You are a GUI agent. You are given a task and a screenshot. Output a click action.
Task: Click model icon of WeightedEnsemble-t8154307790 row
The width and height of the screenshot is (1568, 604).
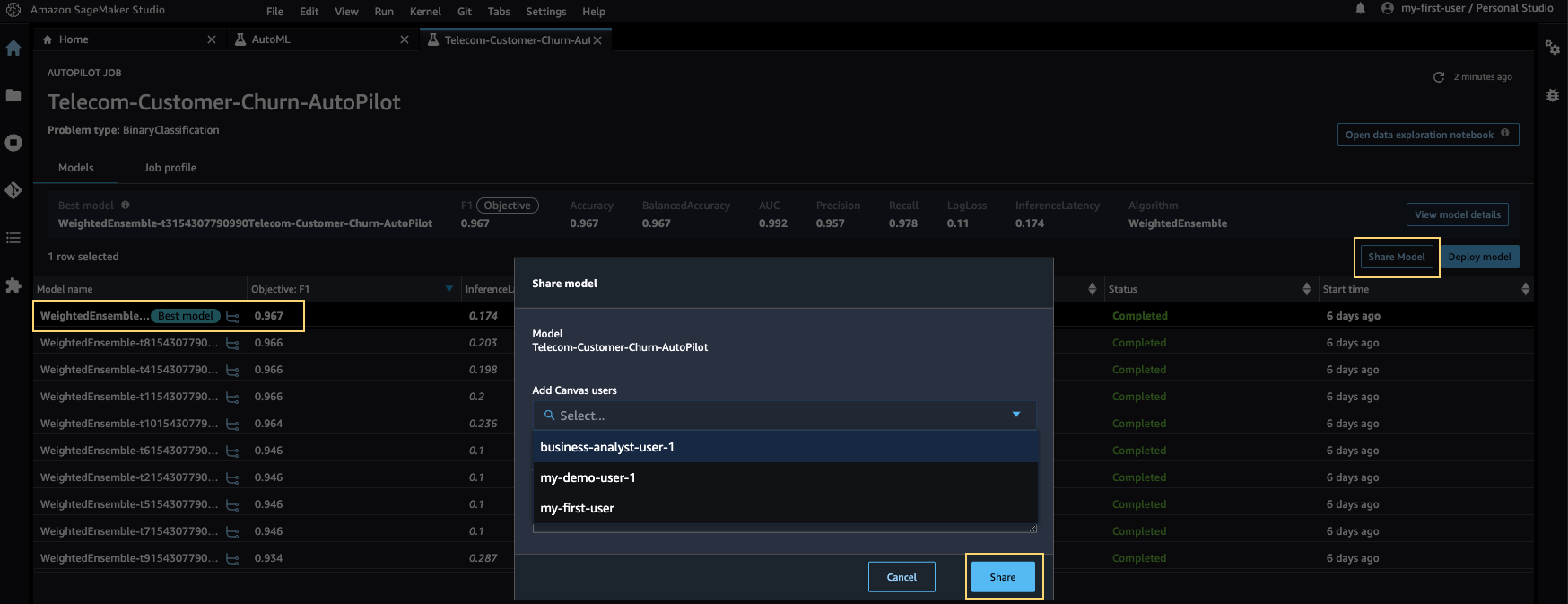coord(232,343)
